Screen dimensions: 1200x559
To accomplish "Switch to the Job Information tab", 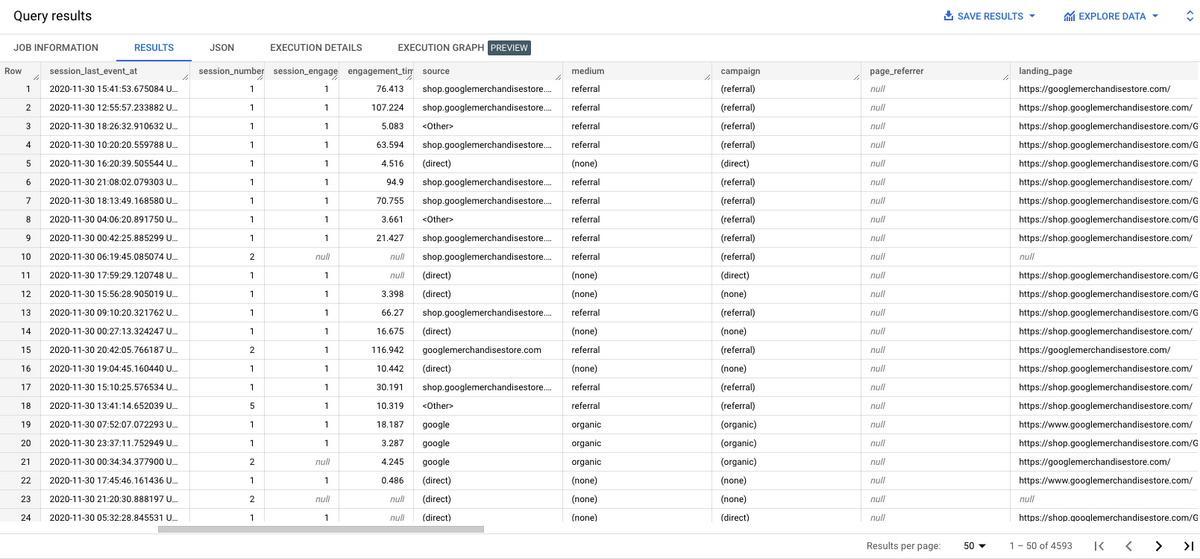I will click(56, 47).
